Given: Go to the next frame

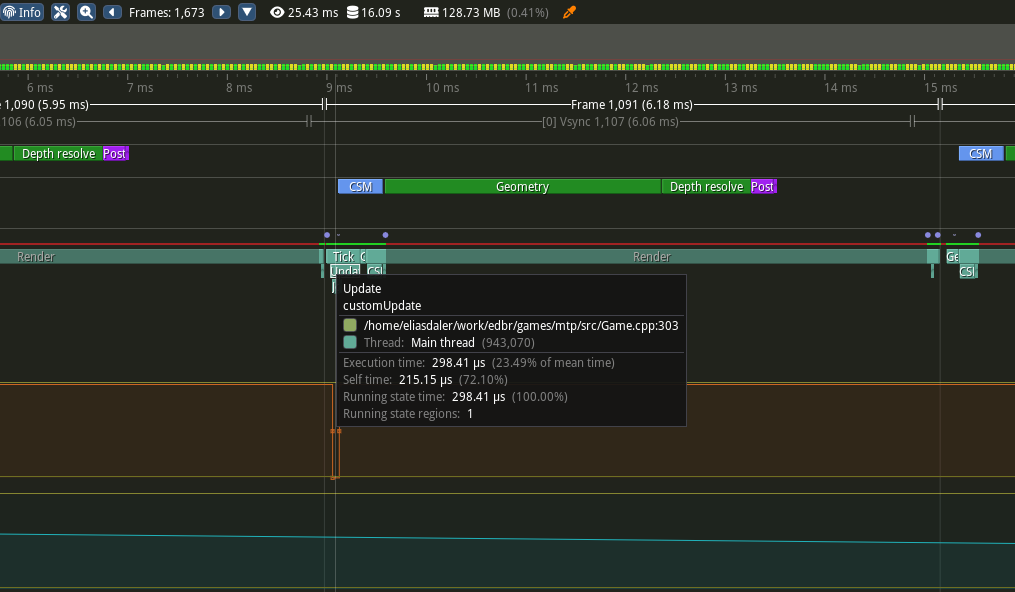Looking at the screenshot, I should (221, 12).
